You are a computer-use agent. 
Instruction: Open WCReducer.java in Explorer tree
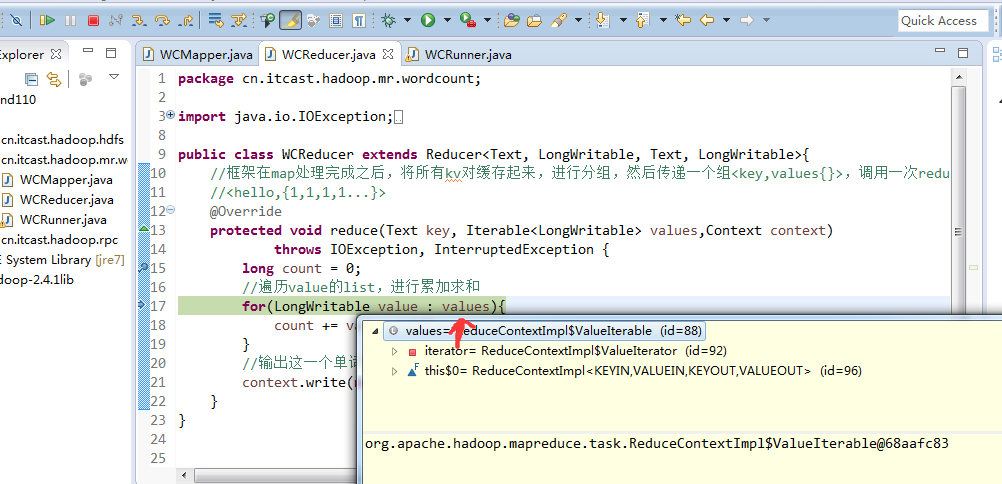pos(59,199)
